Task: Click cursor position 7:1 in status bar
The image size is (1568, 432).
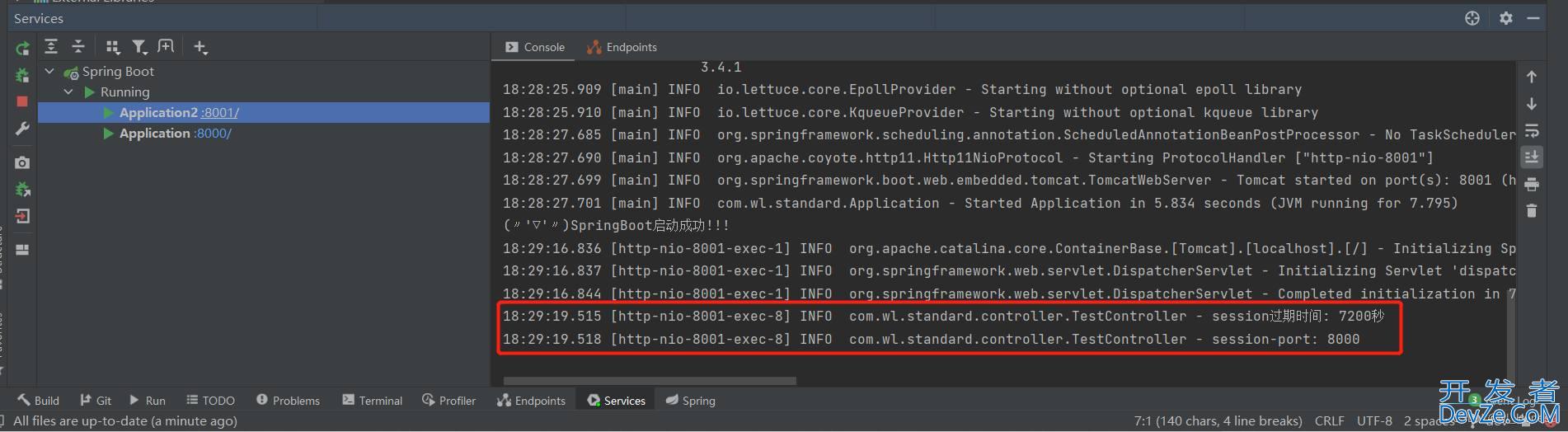Action: click(1218, 421)
